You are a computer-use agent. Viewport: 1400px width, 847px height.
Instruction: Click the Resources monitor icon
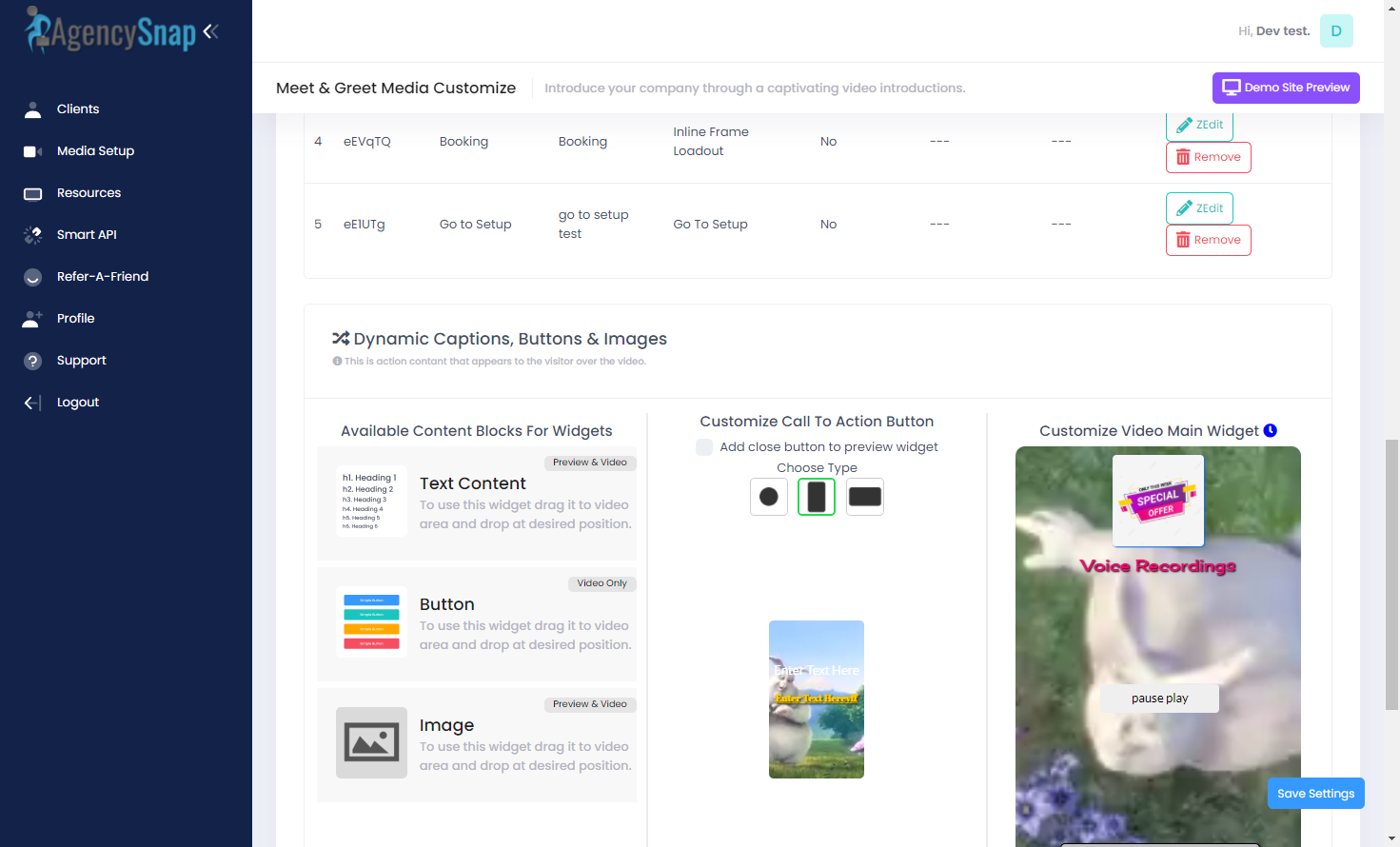tap(32, 193)
